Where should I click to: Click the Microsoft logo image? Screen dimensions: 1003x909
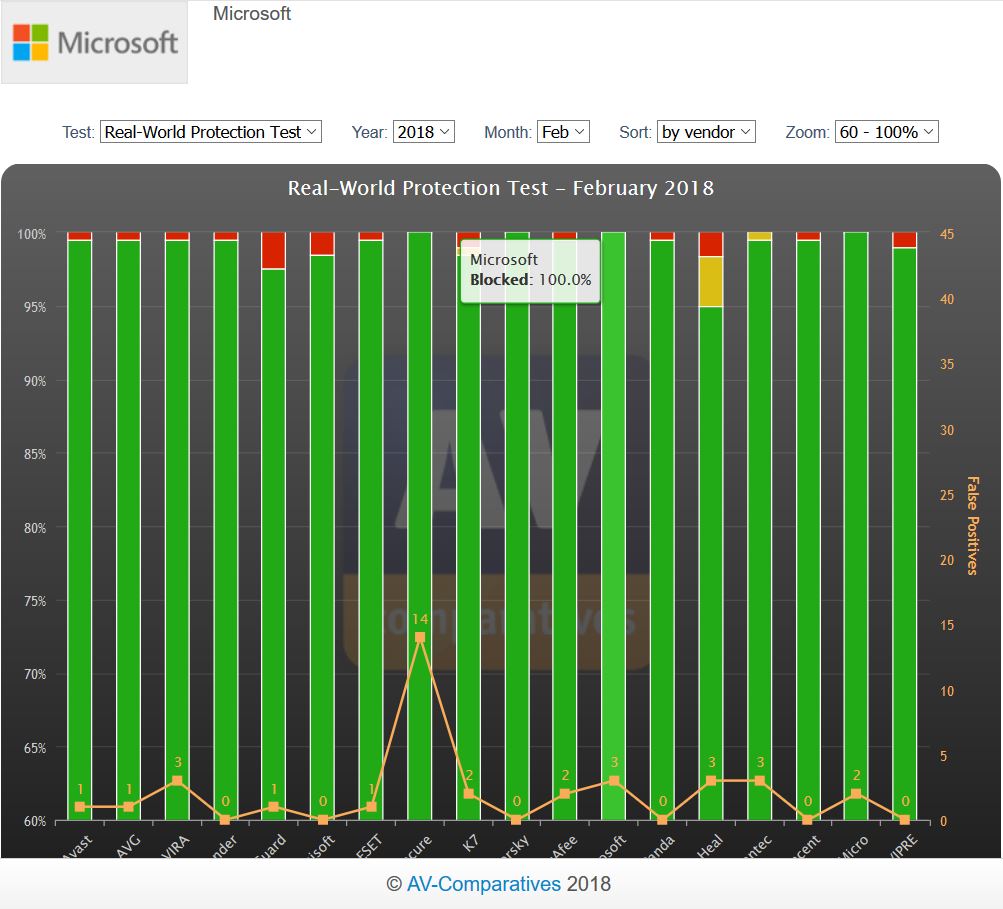[94, 42]
